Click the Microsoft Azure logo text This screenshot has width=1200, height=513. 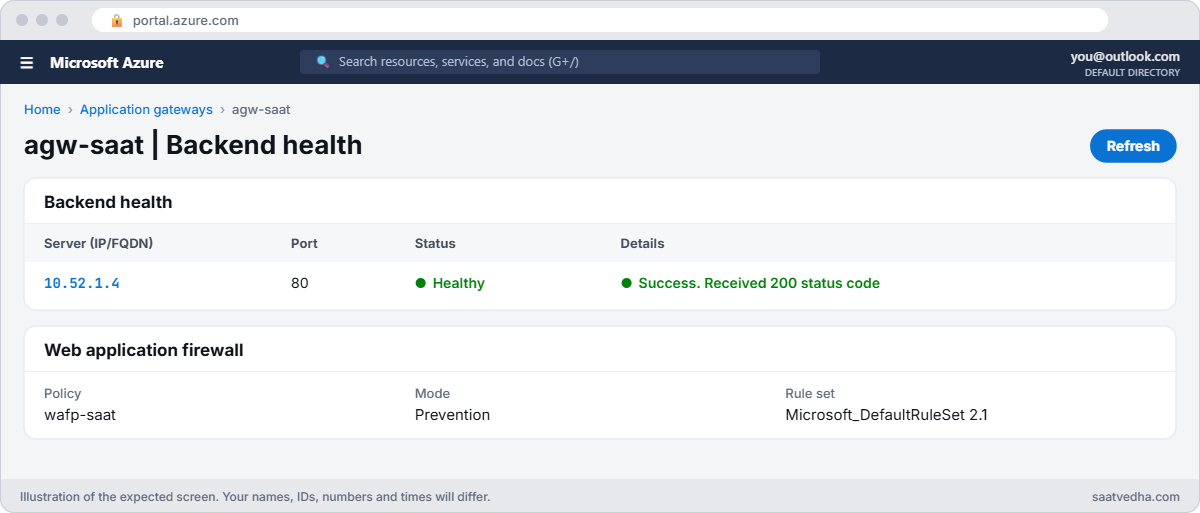(x=107, y=62)
